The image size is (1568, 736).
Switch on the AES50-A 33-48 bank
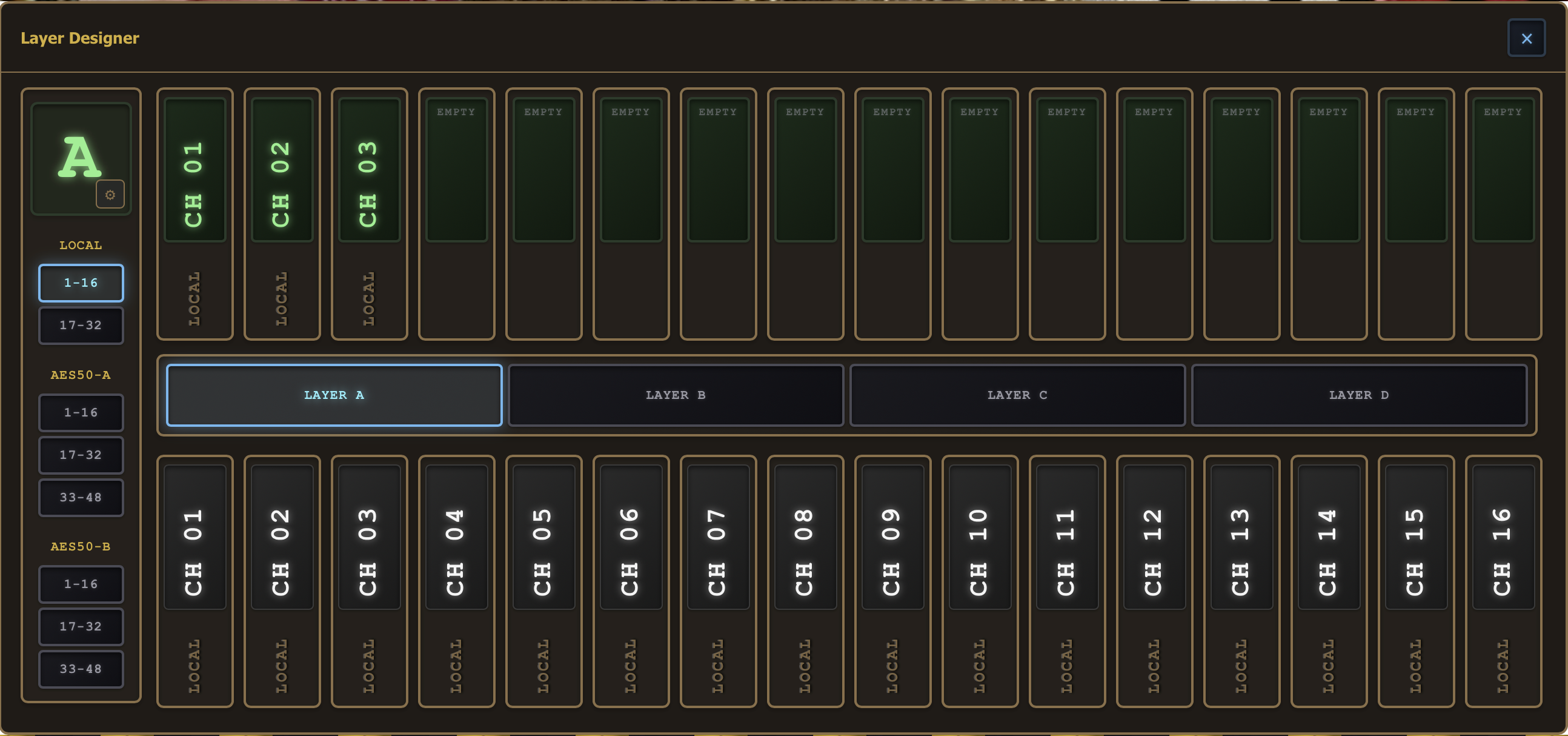[81, 497]
